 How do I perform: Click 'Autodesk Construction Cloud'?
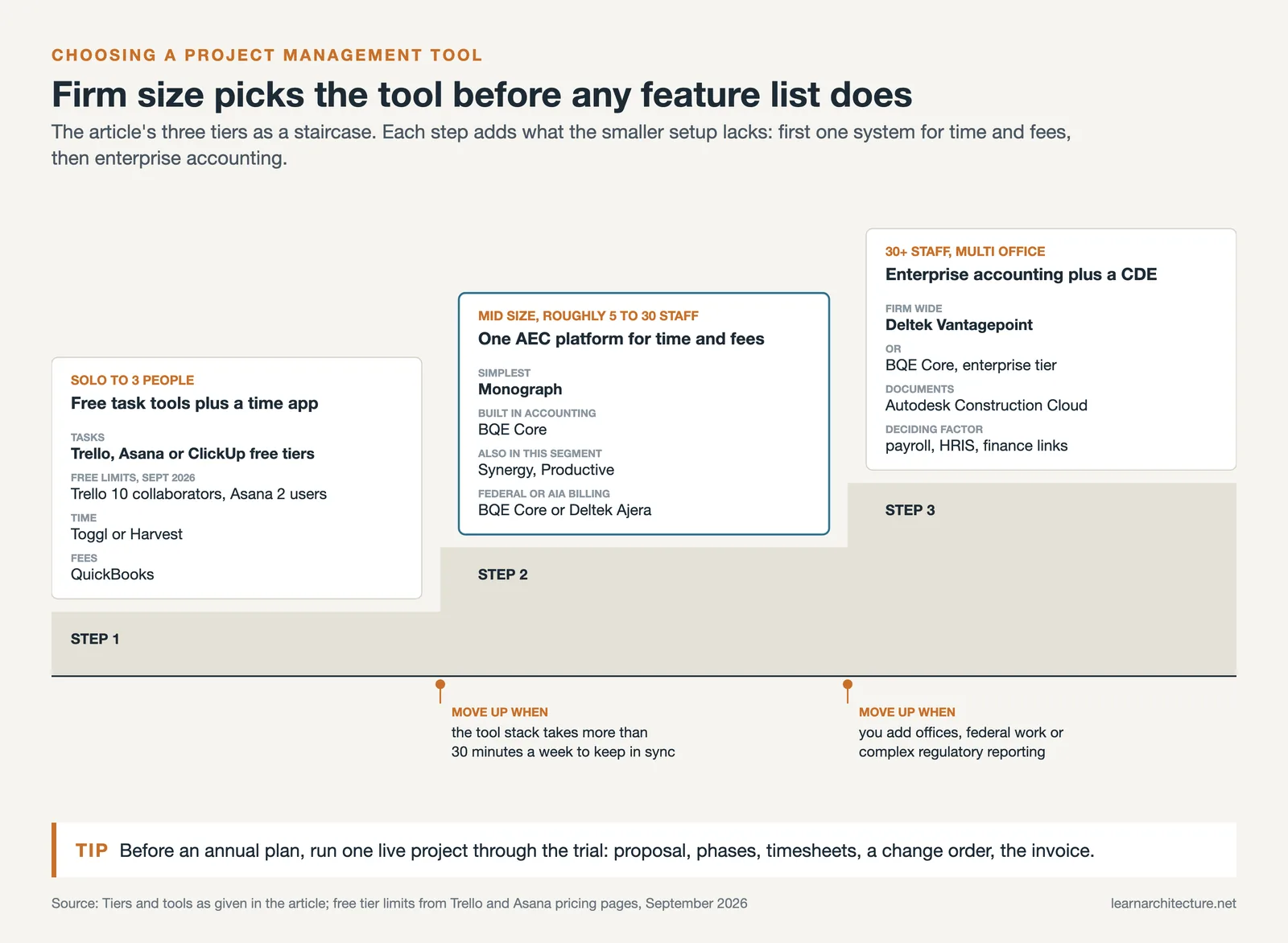click(986, 405)
